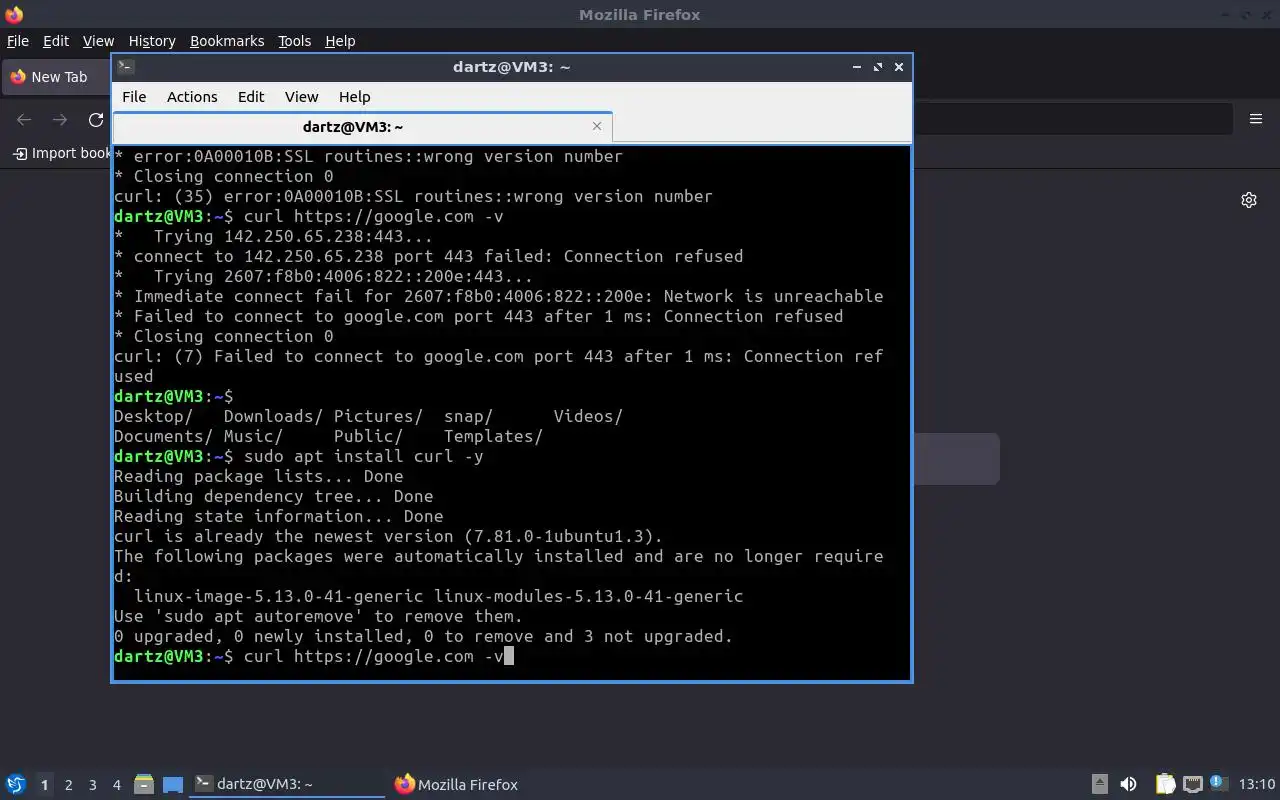The height and width of the screenshot is (800, 1280).
Task: Open new tab personalize gear in Firefox
Action: coord(1249,200)
